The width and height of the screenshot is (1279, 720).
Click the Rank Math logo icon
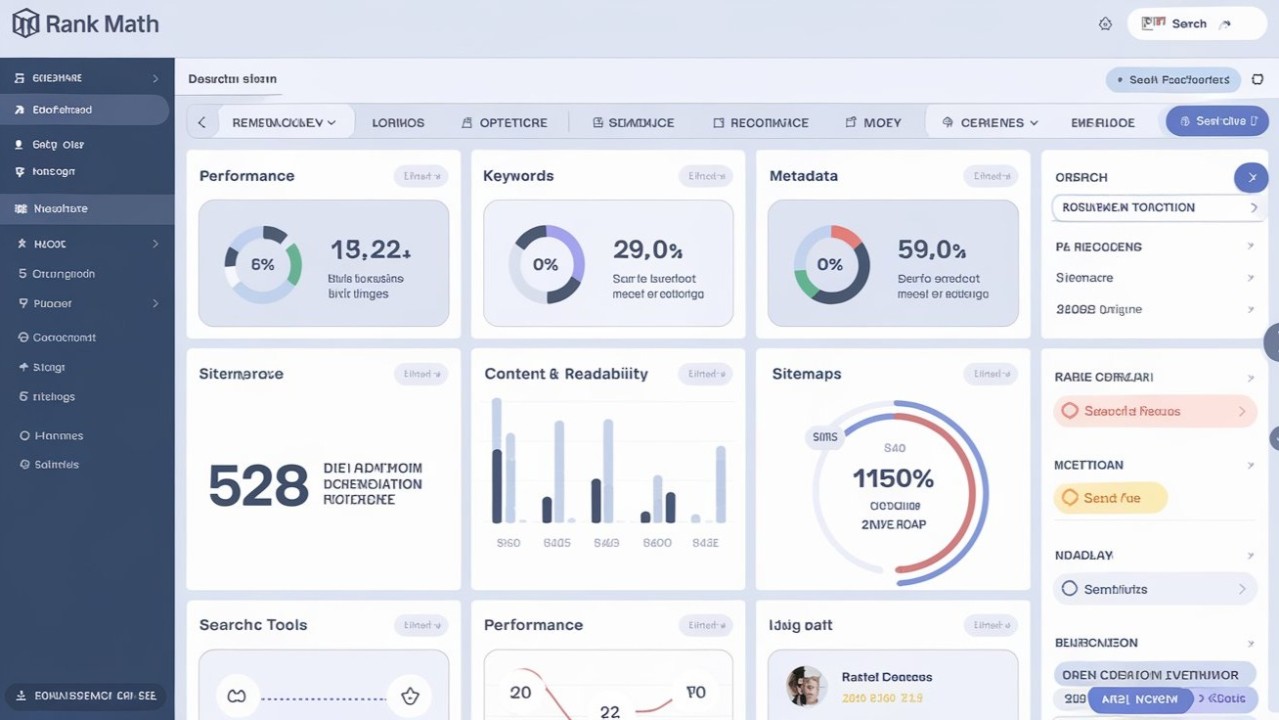point(25,23)
